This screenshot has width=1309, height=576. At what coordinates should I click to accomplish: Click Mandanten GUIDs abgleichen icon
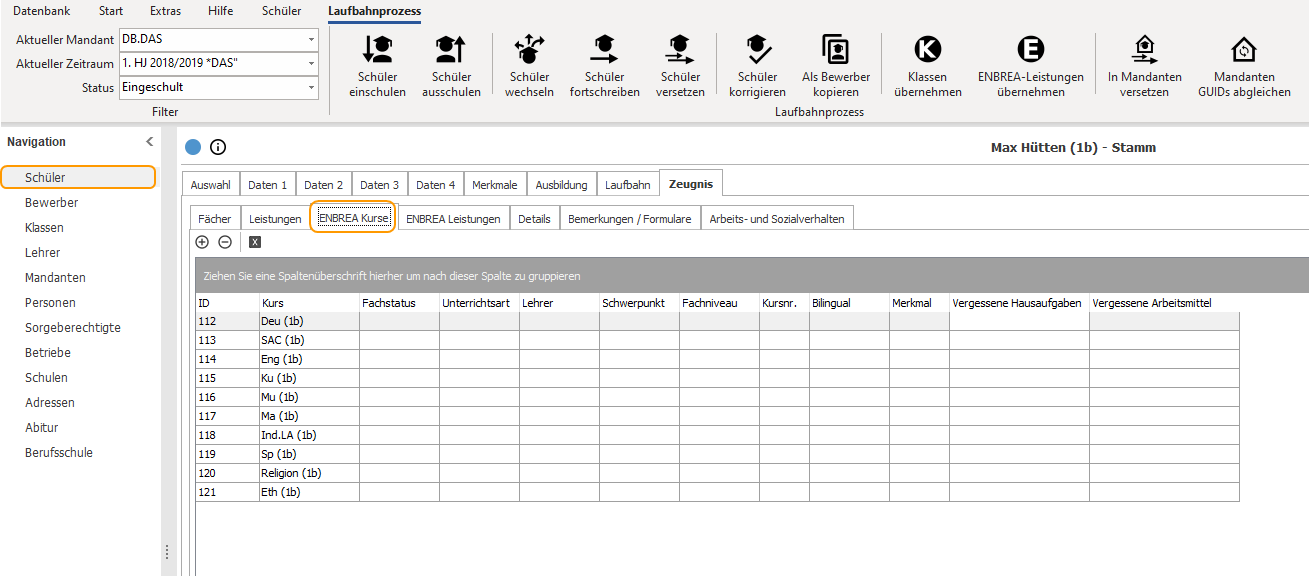click(x=1244, y=49)
